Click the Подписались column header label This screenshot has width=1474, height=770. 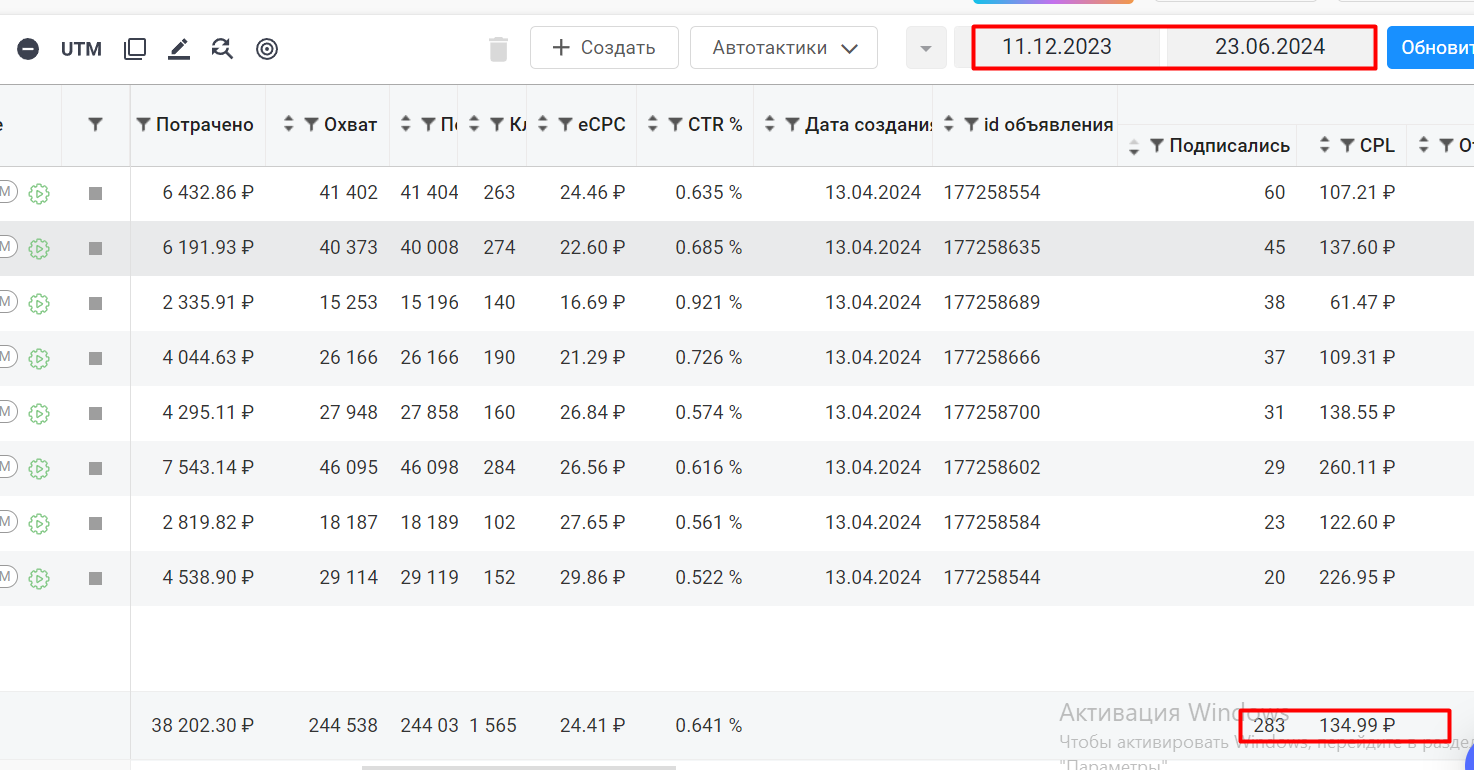[x=1230, y=146]
